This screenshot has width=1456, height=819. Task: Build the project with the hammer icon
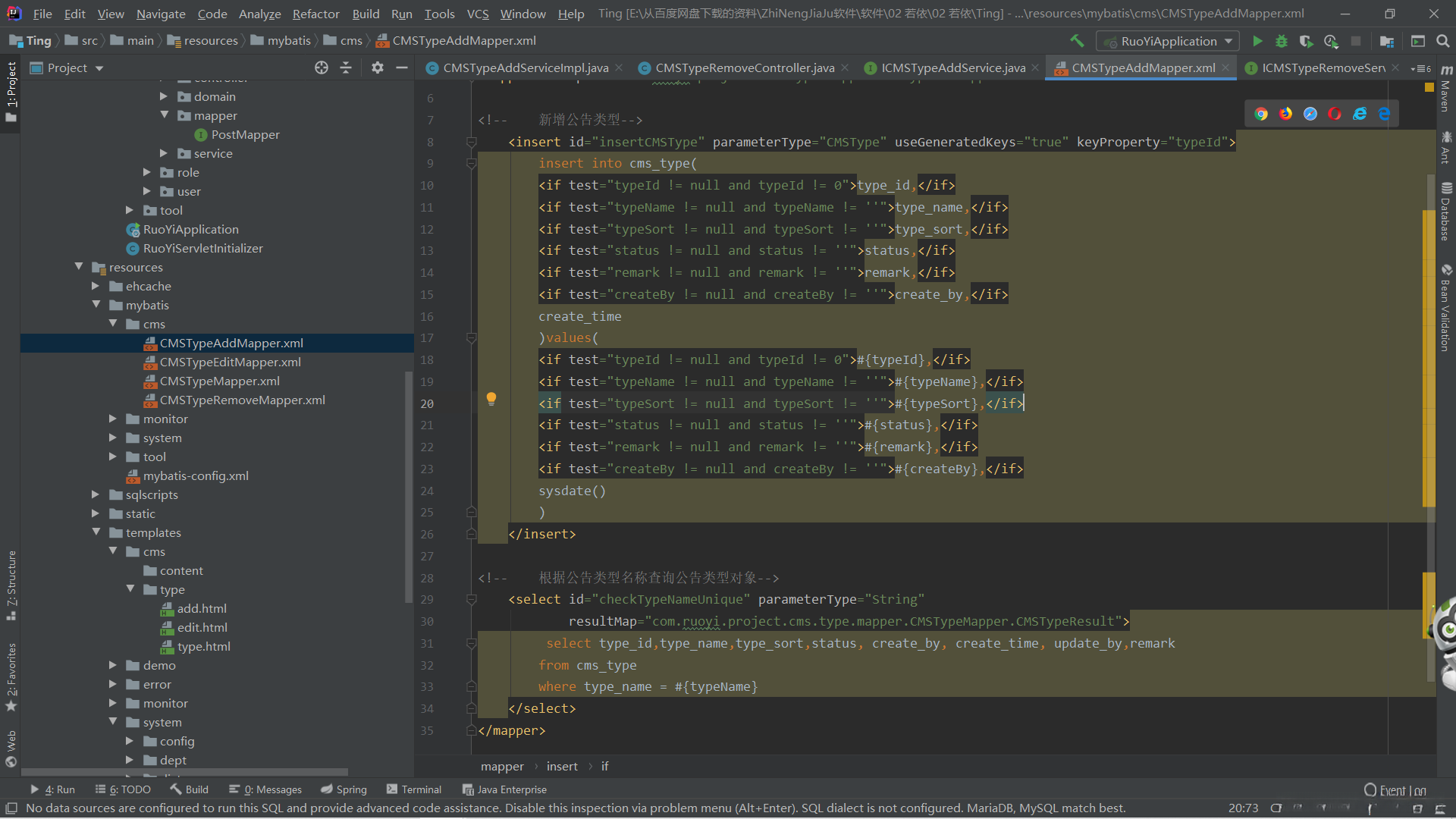1077,41
